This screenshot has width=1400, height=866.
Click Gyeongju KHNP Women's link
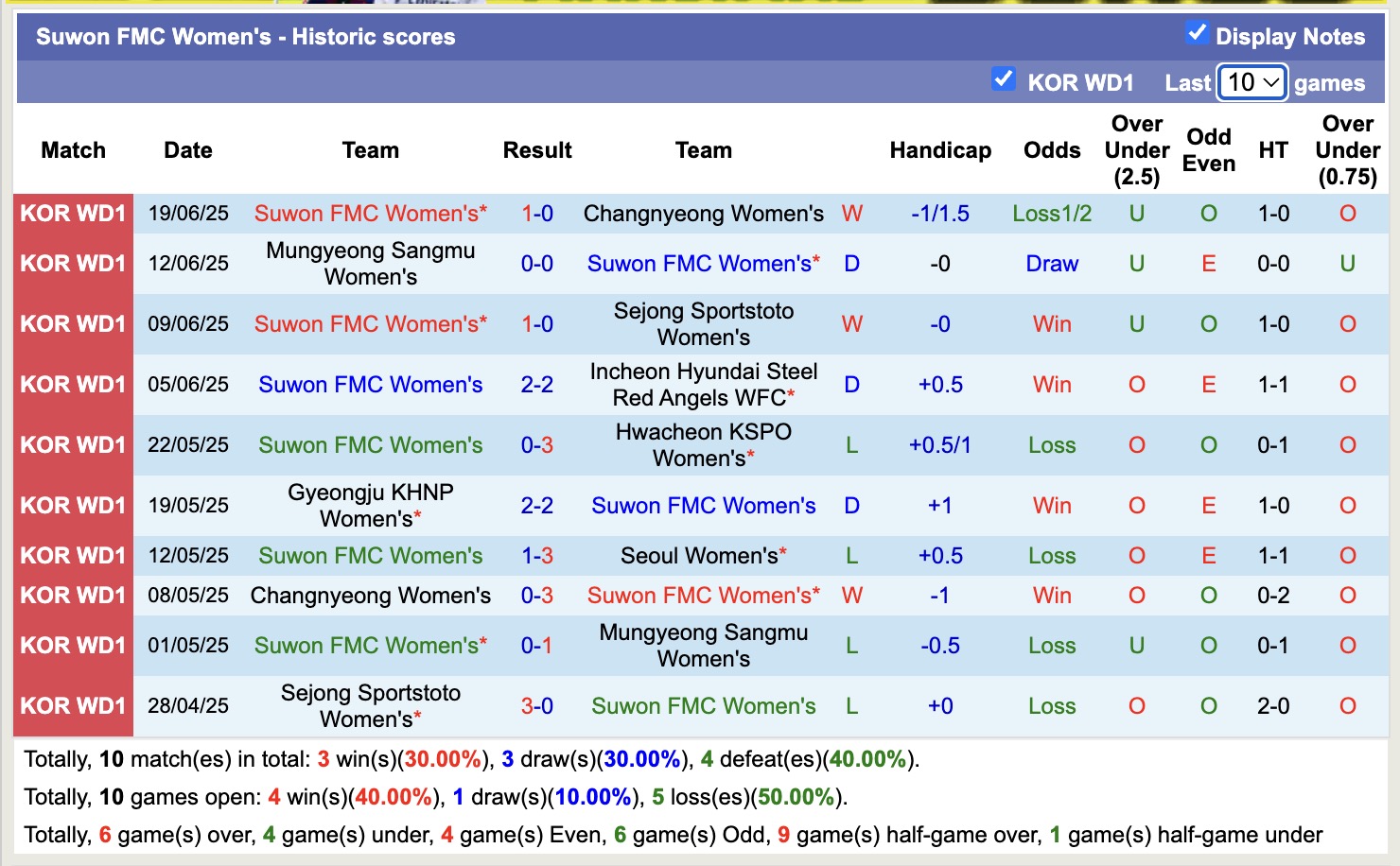370,505
